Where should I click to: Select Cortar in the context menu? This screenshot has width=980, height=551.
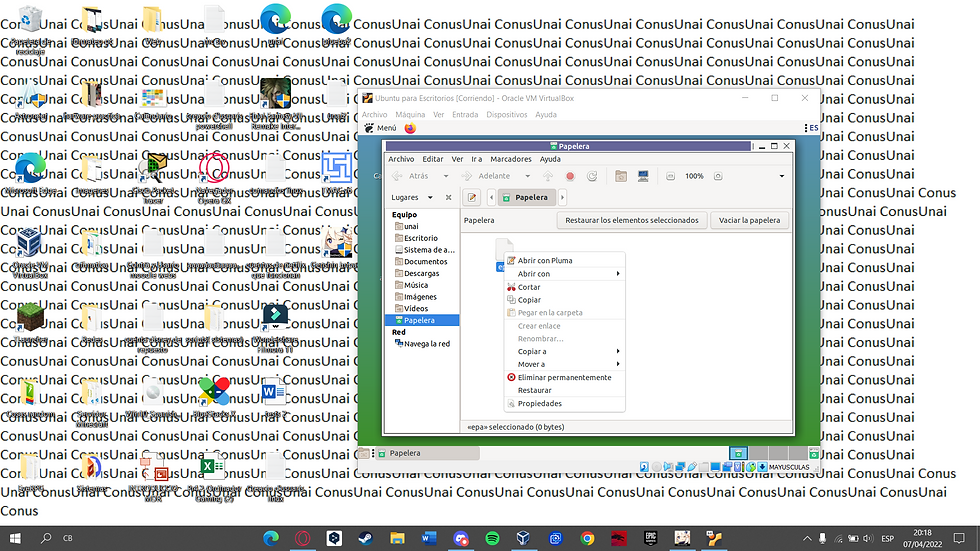[x=564, y=287]
